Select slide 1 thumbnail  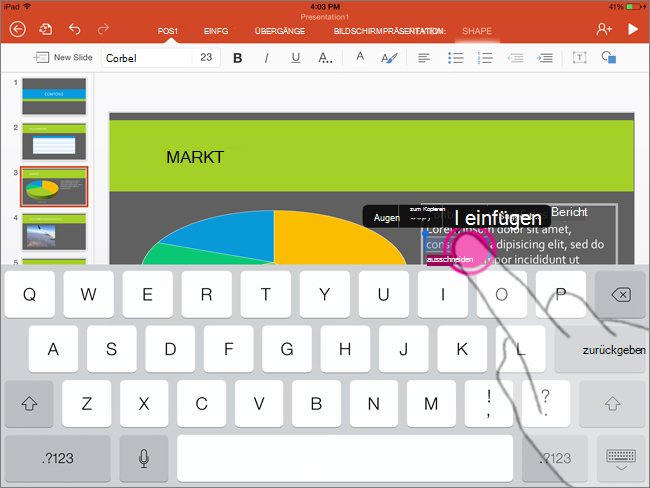click(x=54, y=96)
